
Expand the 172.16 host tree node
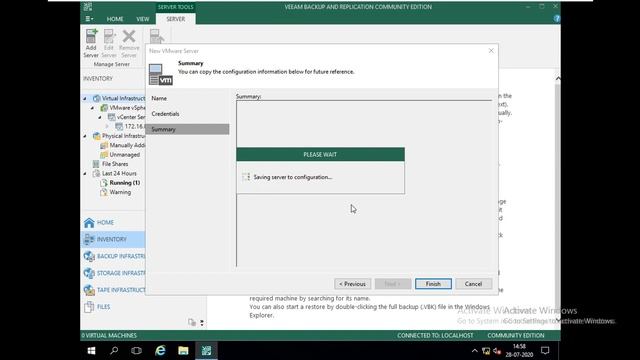click(x=107, y=127)
